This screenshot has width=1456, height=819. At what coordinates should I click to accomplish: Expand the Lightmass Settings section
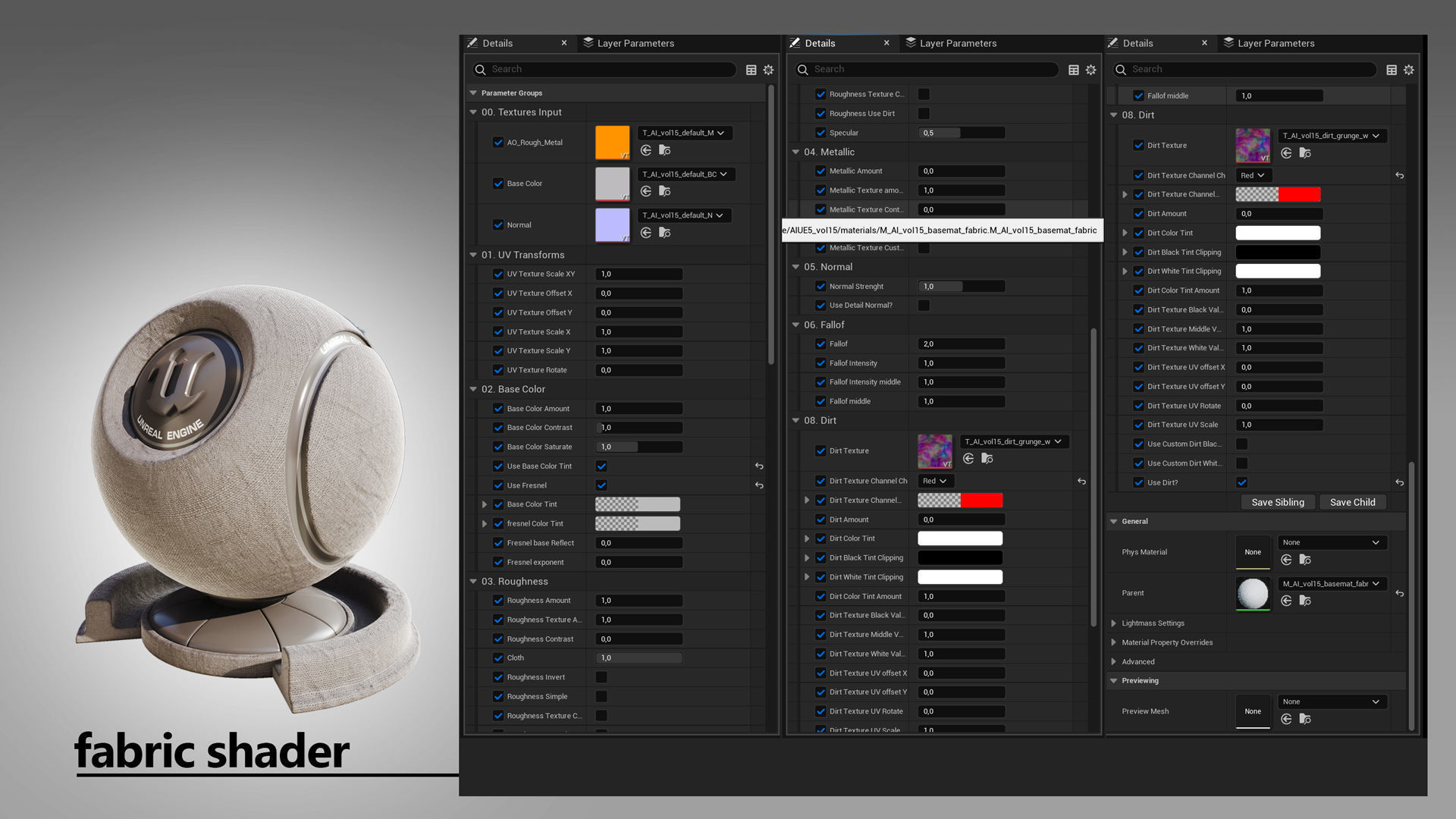[1113, 623]
